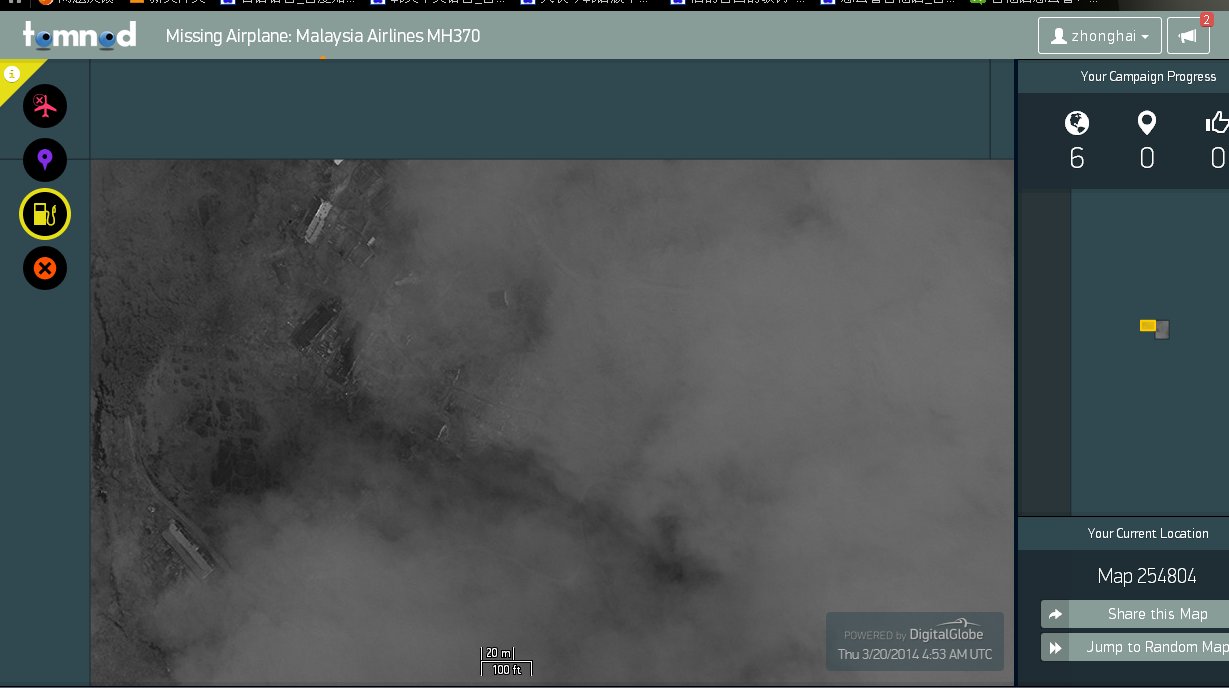Image resolution: width=1229 pixels, height=688 pixels.
Task: Click the globe maps-explored icon
Action: coord(1077,123)
